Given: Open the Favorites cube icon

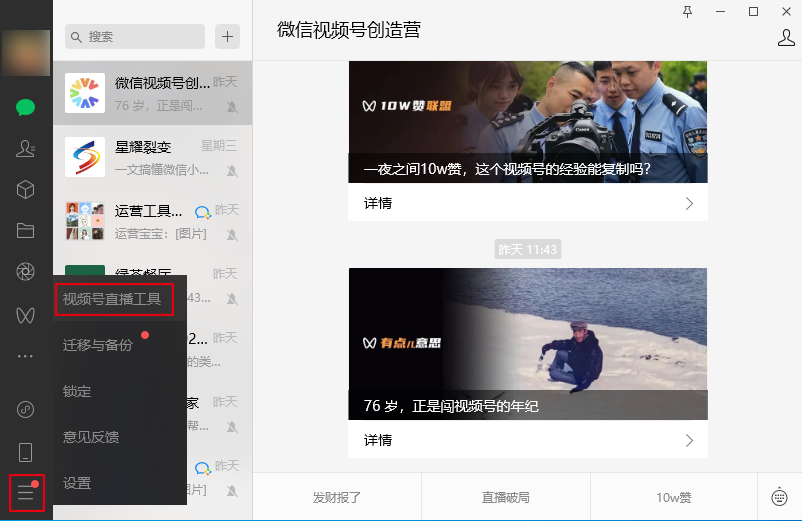Looking at the screenshot, I should click(x=26, y=190).
